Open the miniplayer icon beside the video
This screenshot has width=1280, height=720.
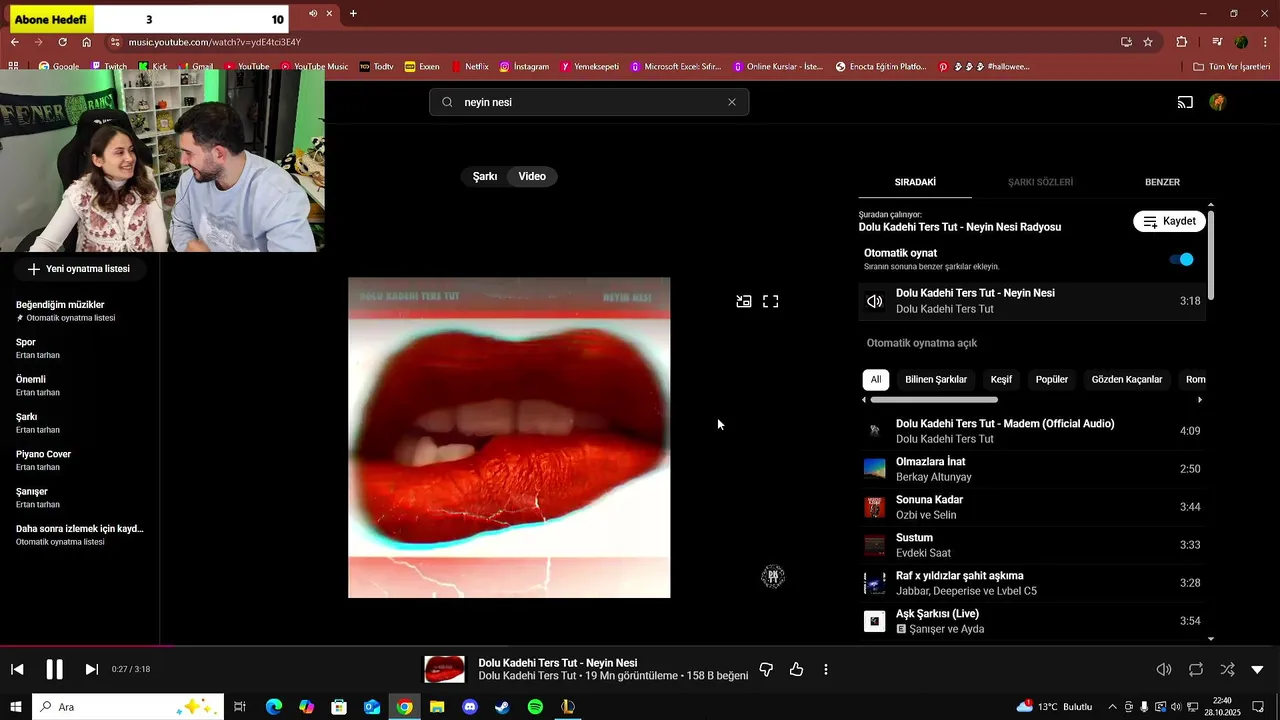[x=744, y=301]
